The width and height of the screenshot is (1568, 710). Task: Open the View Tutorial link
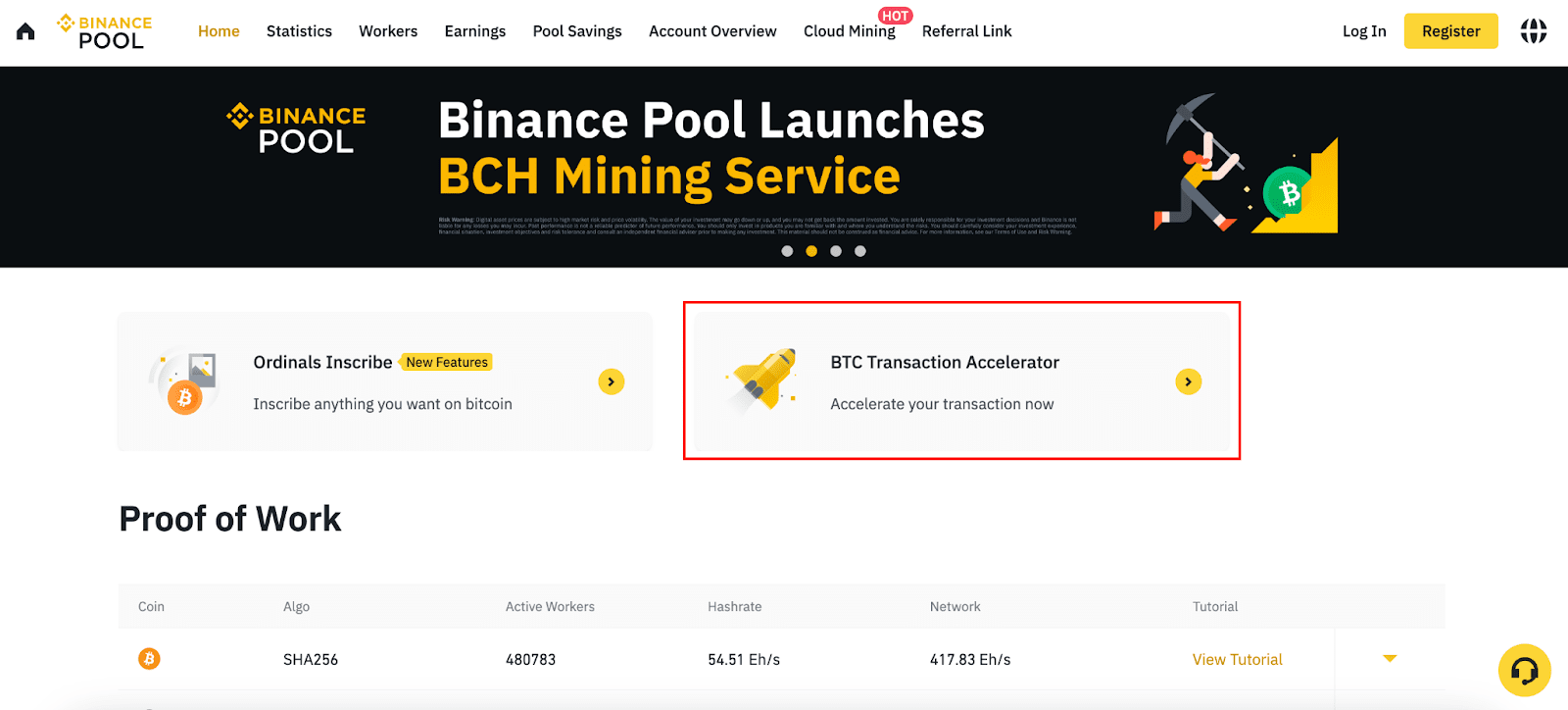[1237, 660]
